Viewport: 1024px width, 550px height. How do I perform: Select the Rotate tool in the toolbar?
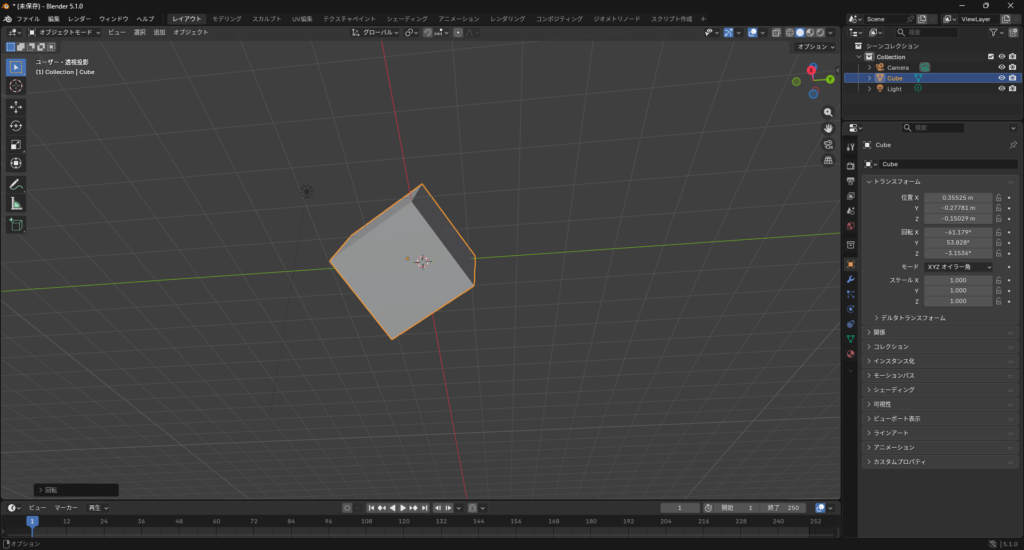tap(16, 126)
